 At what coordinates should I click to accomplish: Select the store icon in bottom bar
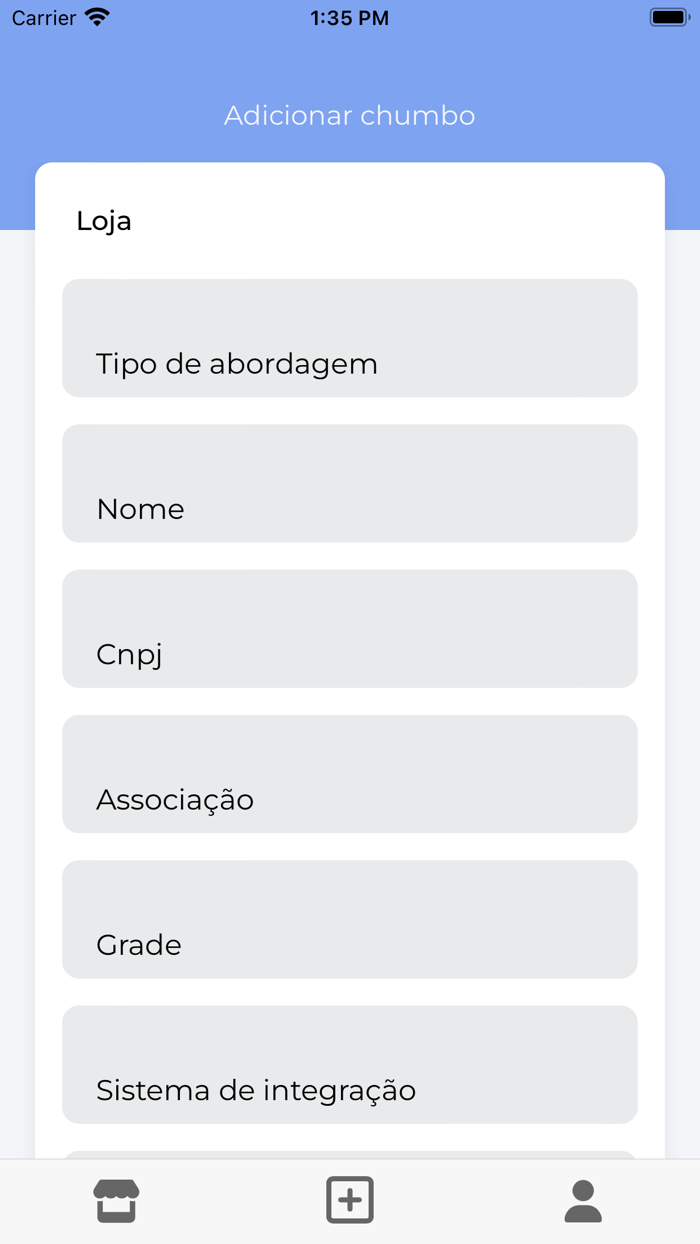click(x=116, y=1199)
